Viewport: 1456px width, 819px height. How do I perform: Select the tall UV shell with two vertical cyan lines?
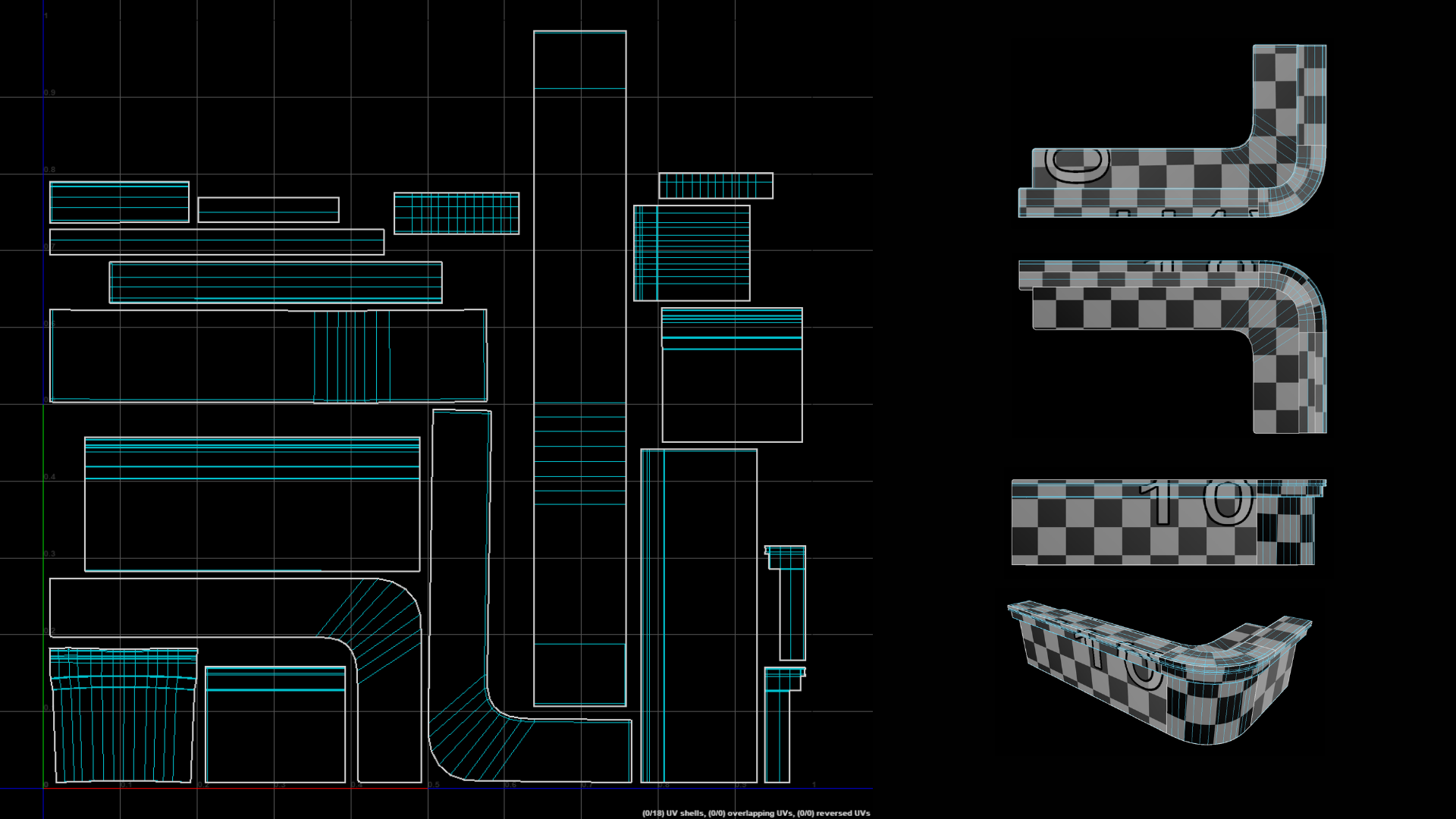(699, 616)
